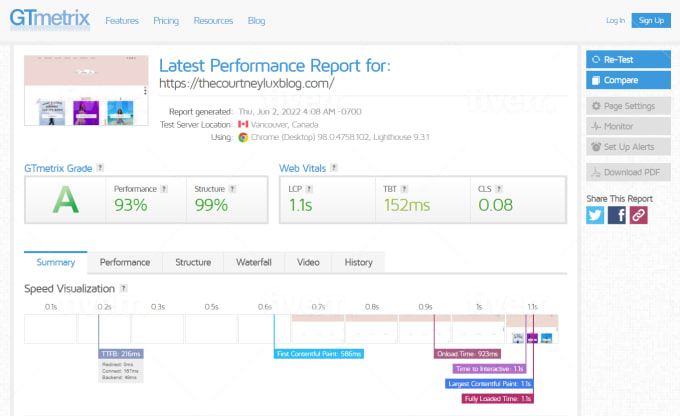Click the Time to Interactive marker
The height and width of the screenshot is (416, 680).
[490, 369]
